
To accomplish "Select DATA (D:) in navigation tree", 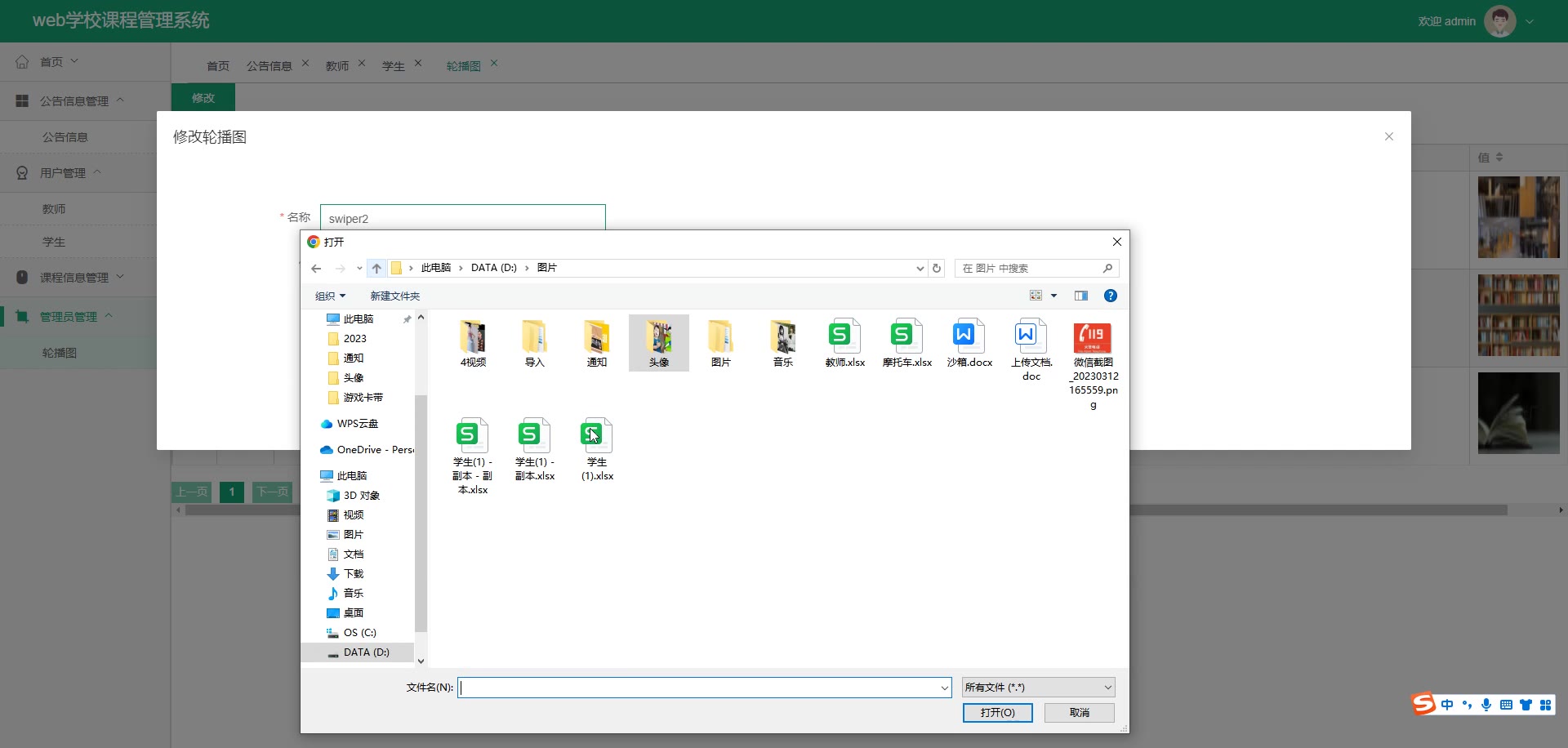I will 366,652.
